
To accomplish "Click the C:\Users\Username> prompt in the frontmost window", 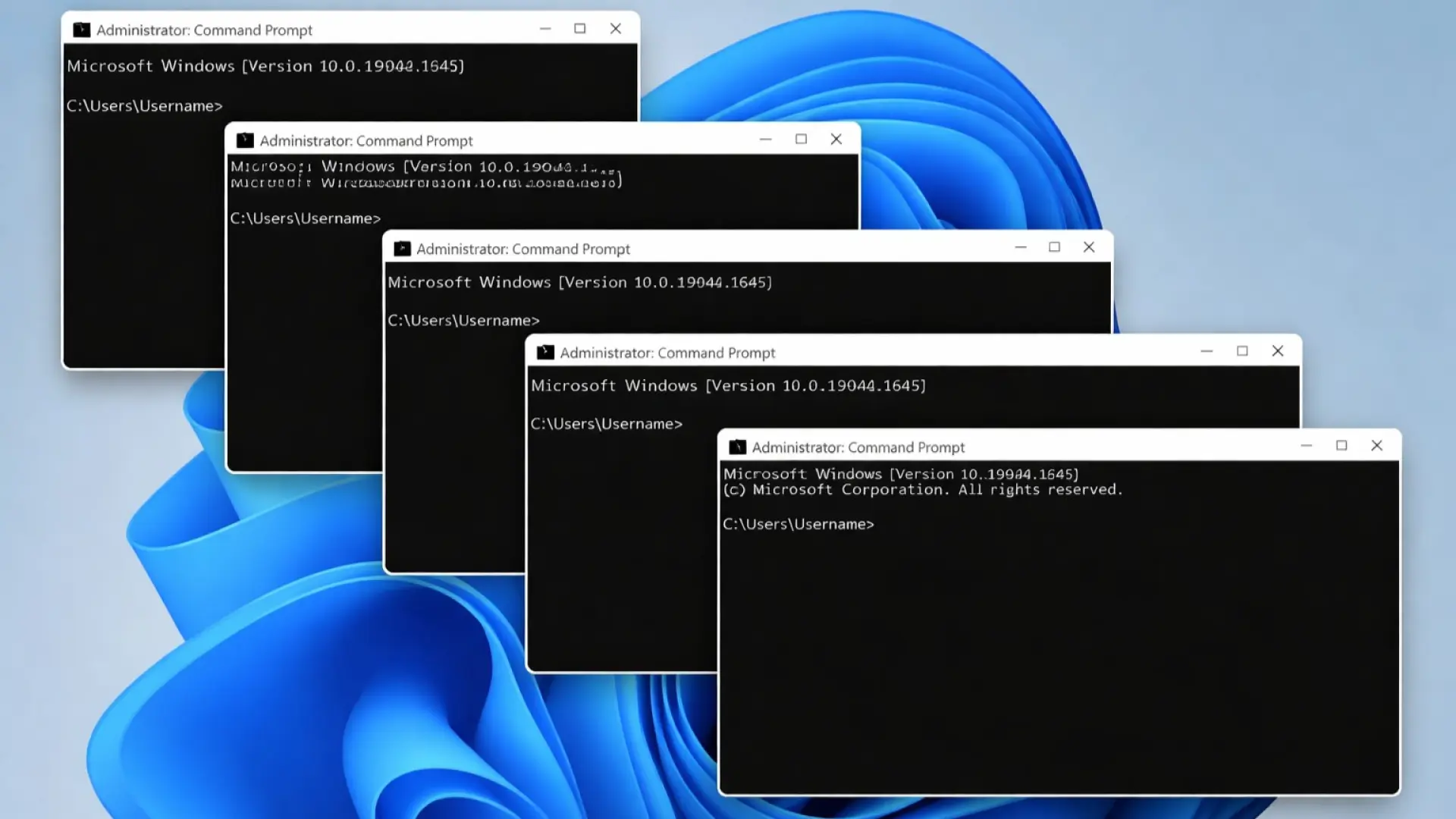I will pyautogui.click(x=799, y=524).
